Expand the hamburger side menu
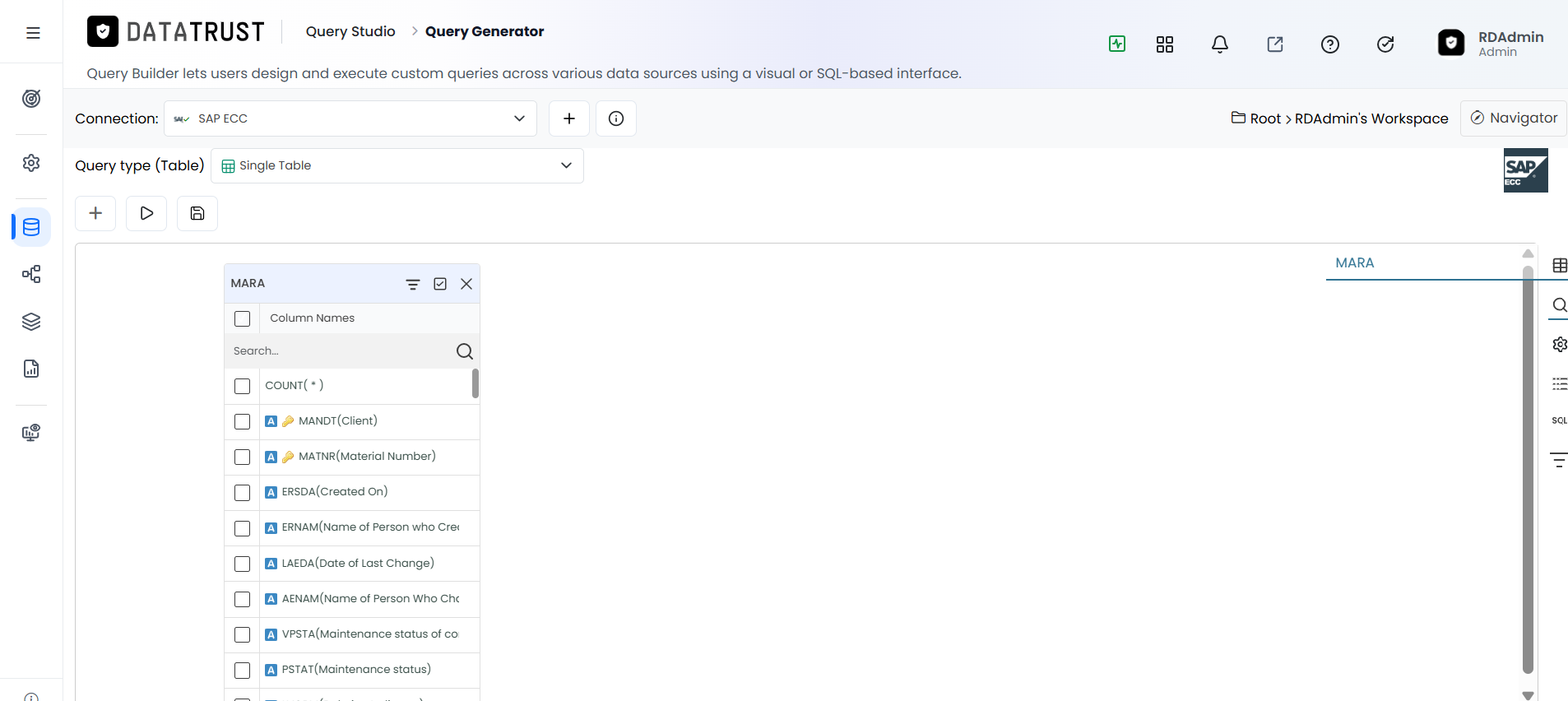Image resolution: width=1568 pixels, height=701 pixels. pos(33,33)
